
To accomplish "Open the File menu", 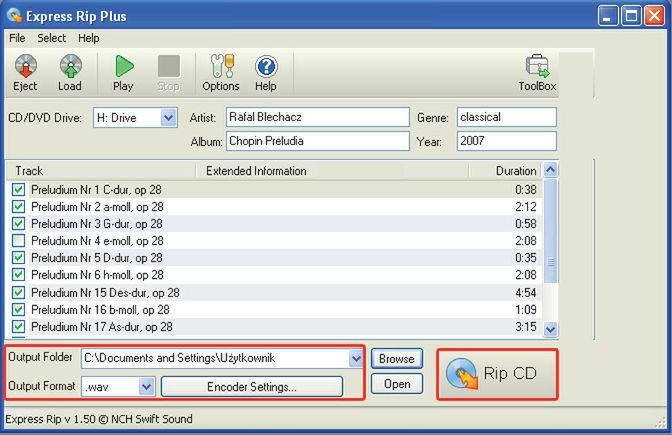I will click(17, 38).
